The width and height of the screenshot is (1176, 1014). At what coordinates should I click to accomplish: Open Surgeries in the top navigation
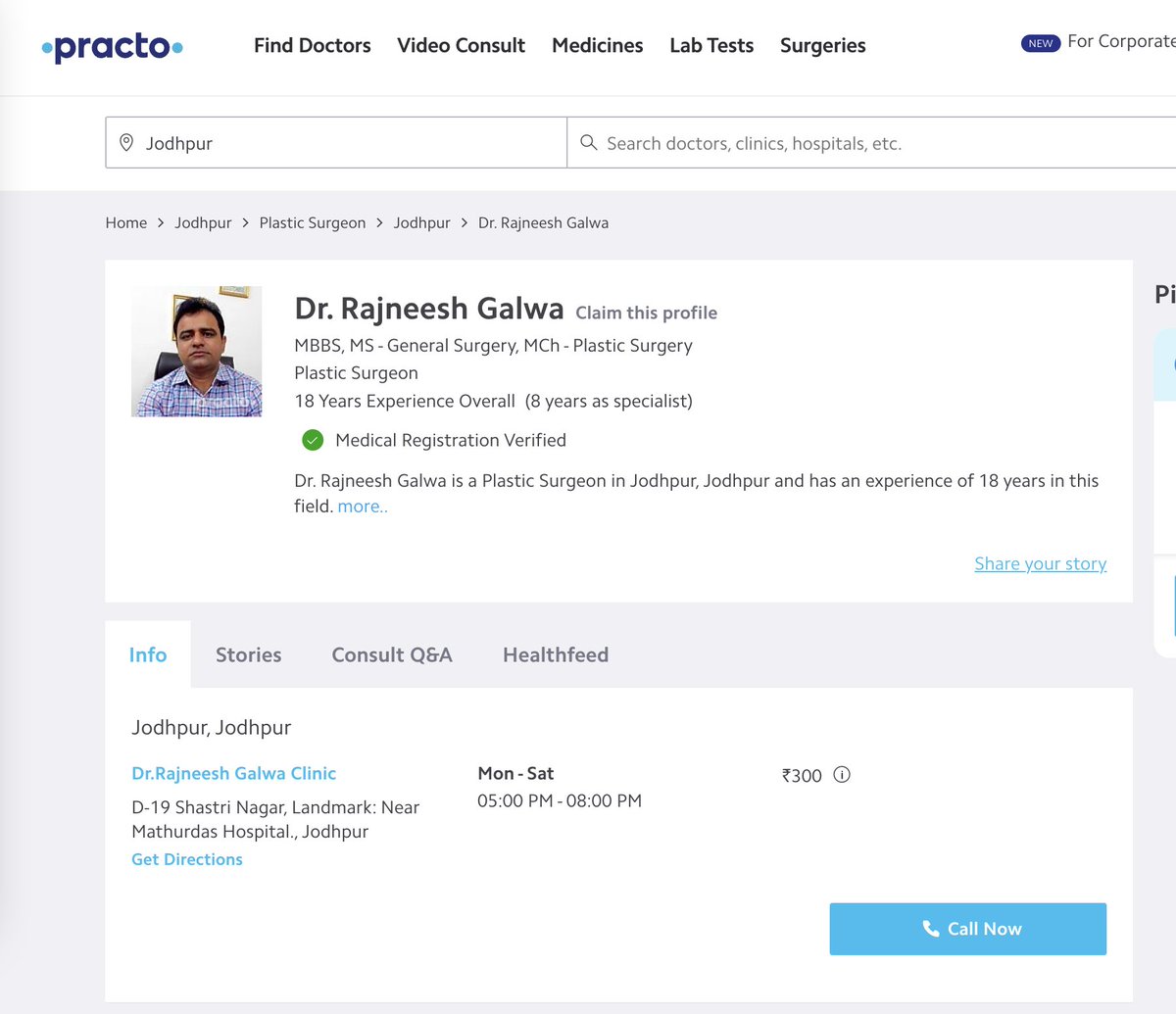(823, 45)
